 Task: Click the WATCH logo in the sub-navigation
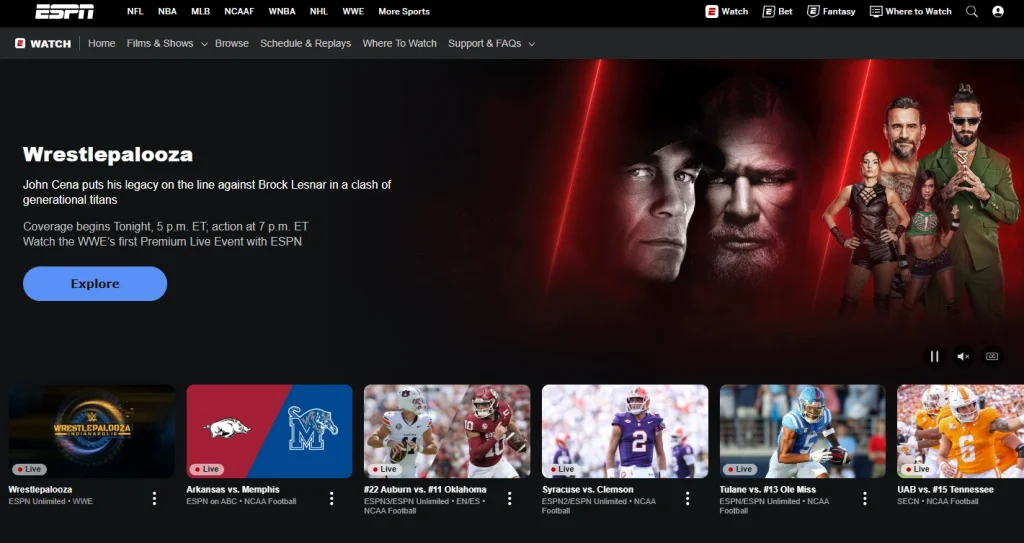coord(43,44)
